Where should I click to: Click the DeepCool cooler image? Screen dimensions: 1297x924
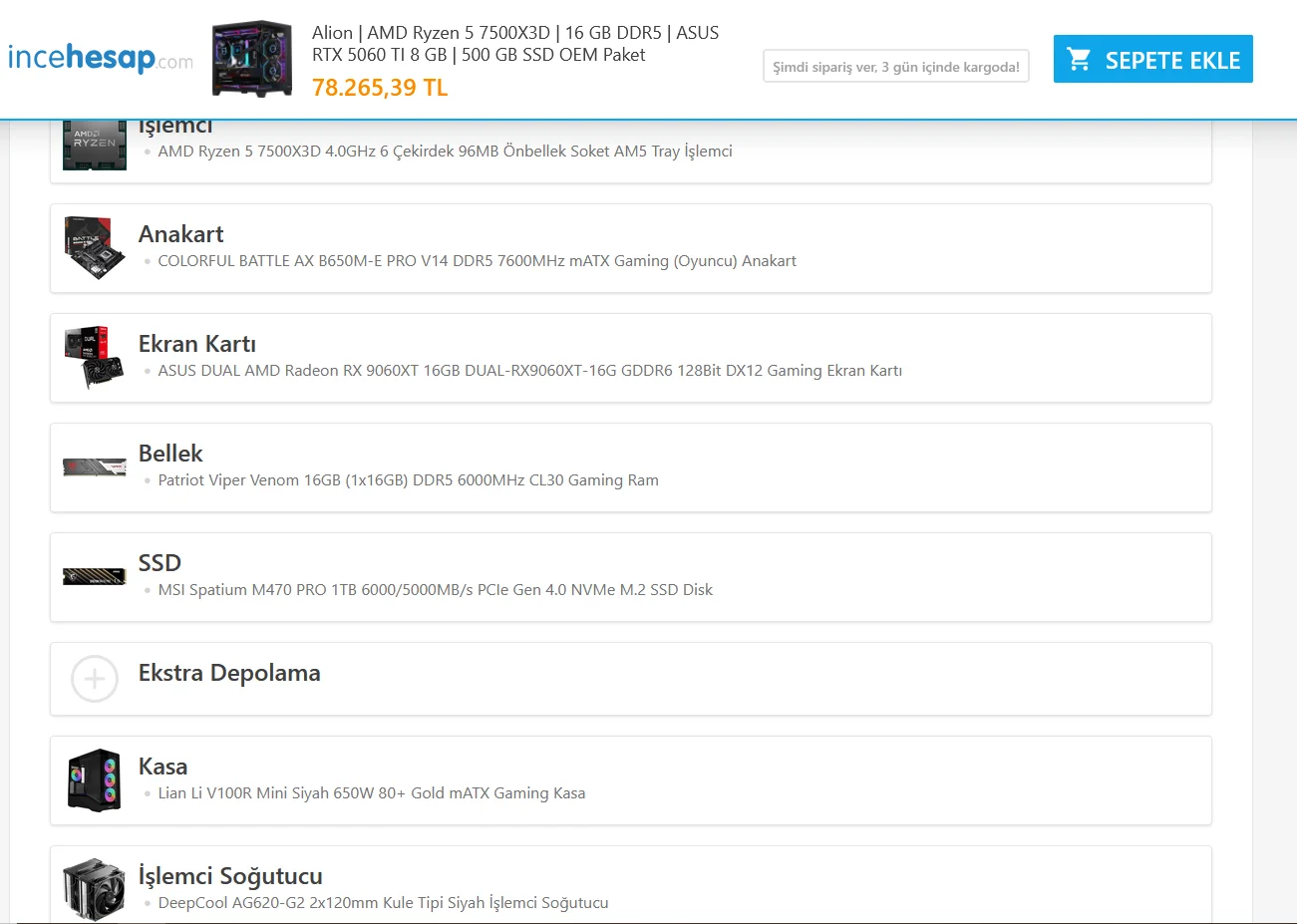[x=95, y=890]
